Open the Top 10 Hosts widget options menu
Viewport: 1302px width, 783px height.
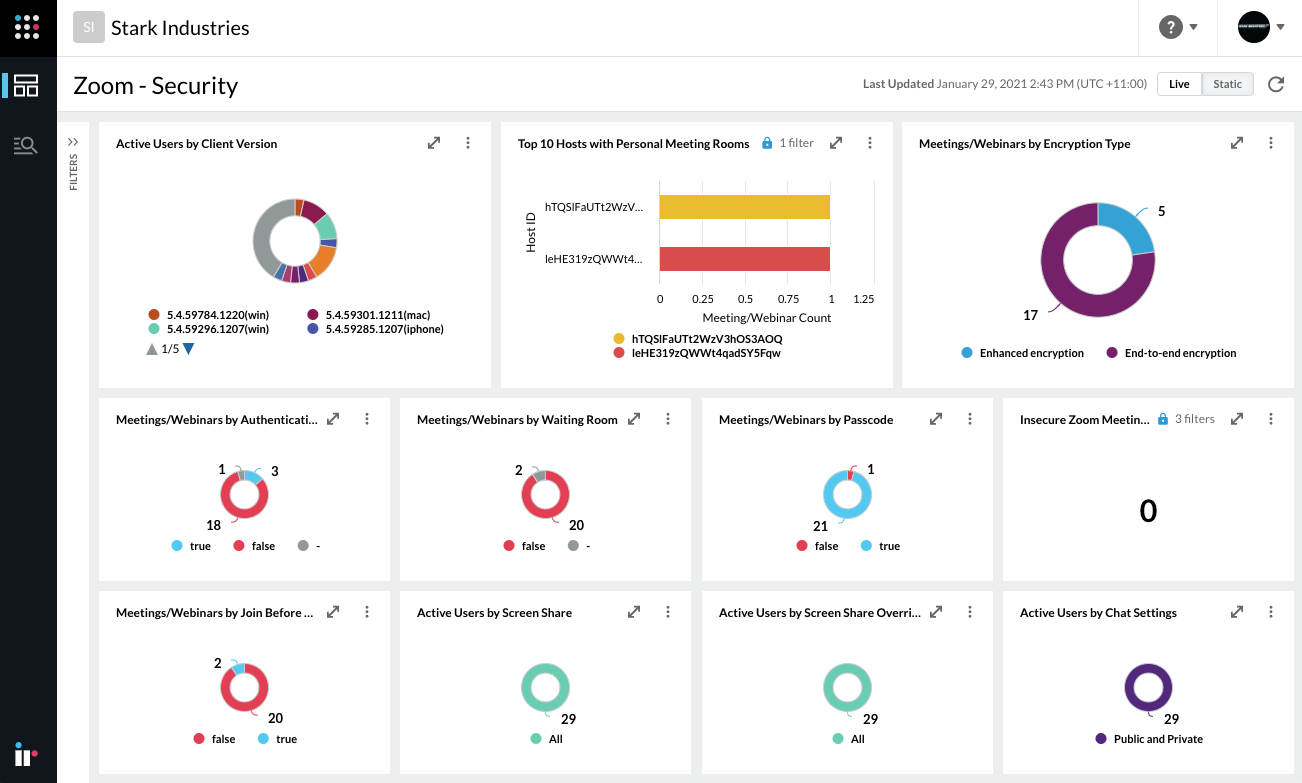coord(870,142)
